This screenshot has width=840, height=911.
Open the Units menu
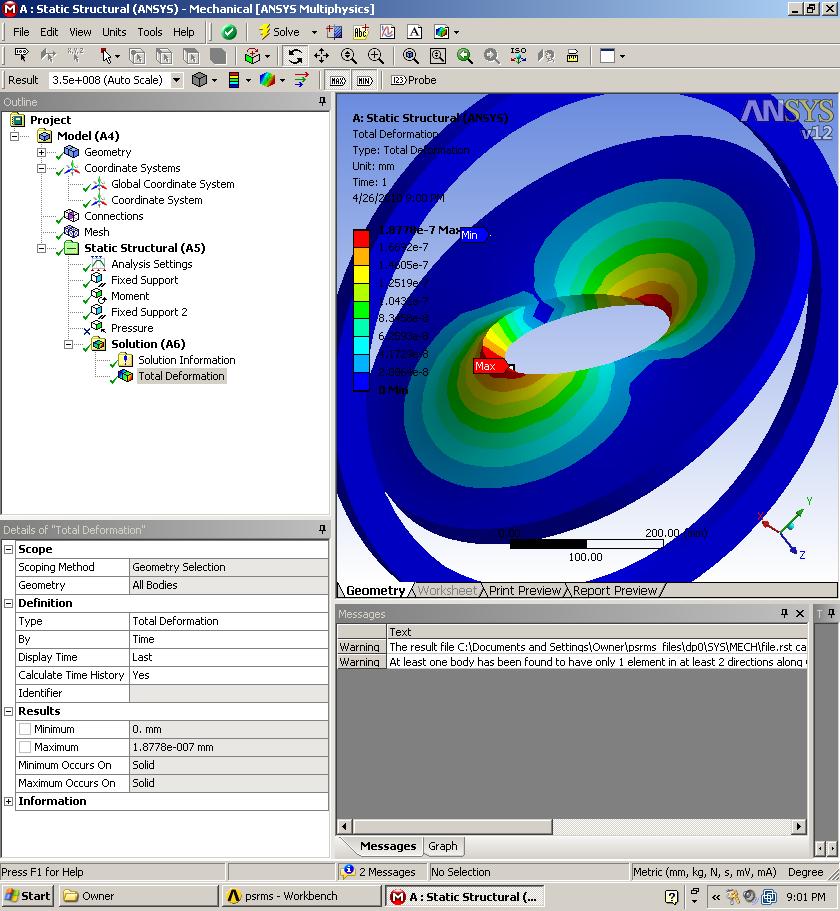tap(114, 32)
